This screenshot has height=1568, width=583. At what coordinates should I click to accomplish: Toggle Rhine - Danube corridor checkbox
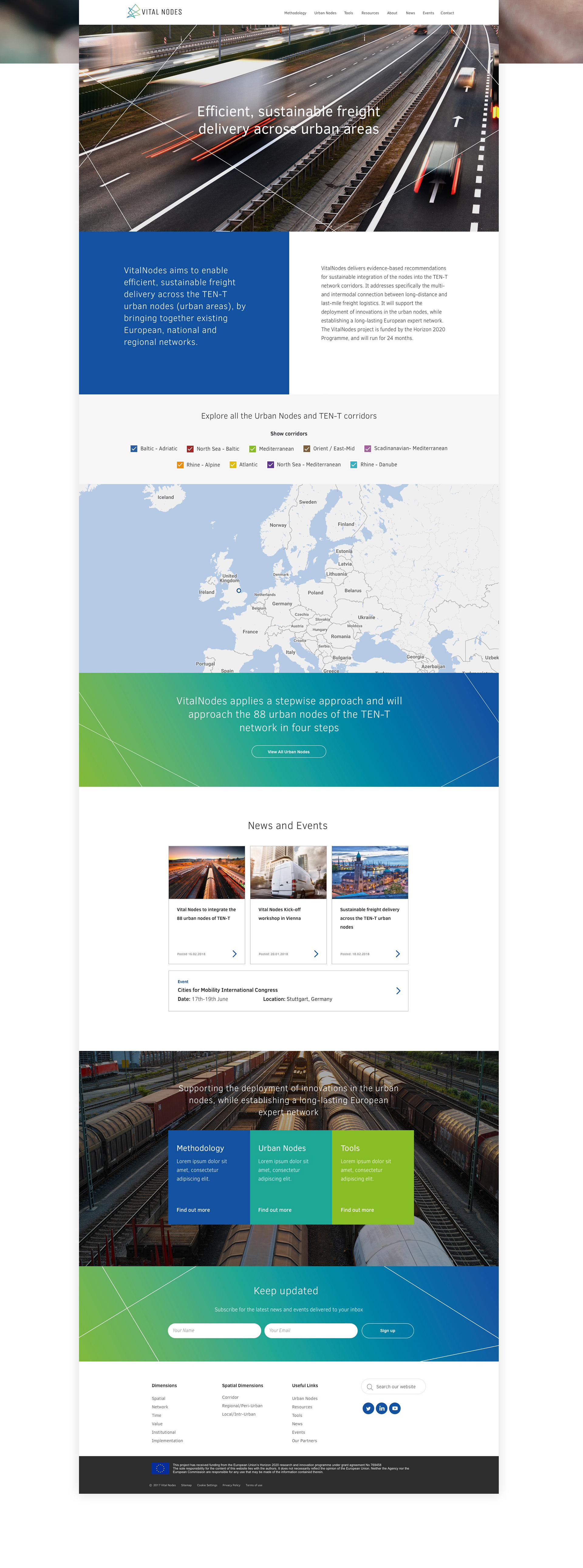pos(354,465)
